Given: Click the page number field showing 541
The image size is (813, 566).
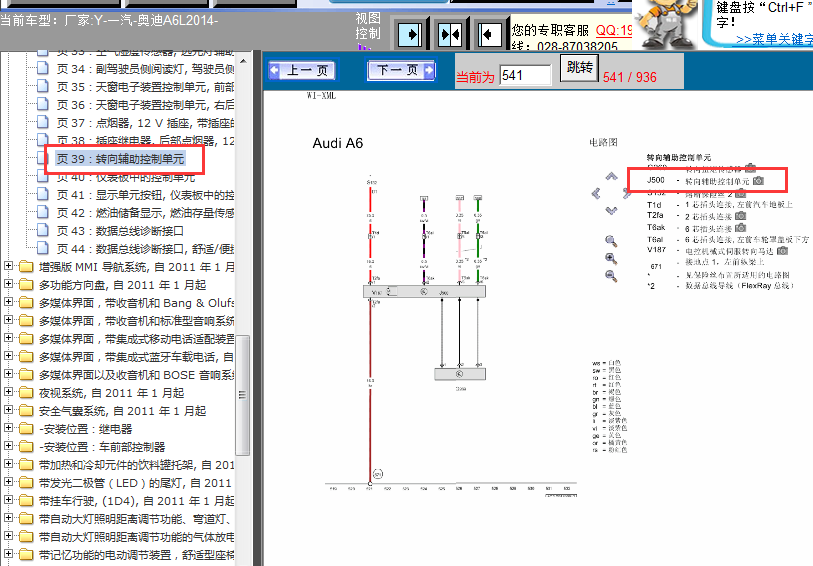Looking at the screenshot, I should [525, 76].
